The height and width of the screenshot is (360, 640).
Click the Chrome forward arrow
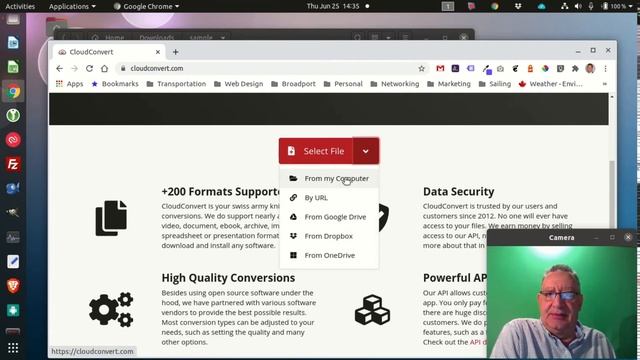(74, 69)
